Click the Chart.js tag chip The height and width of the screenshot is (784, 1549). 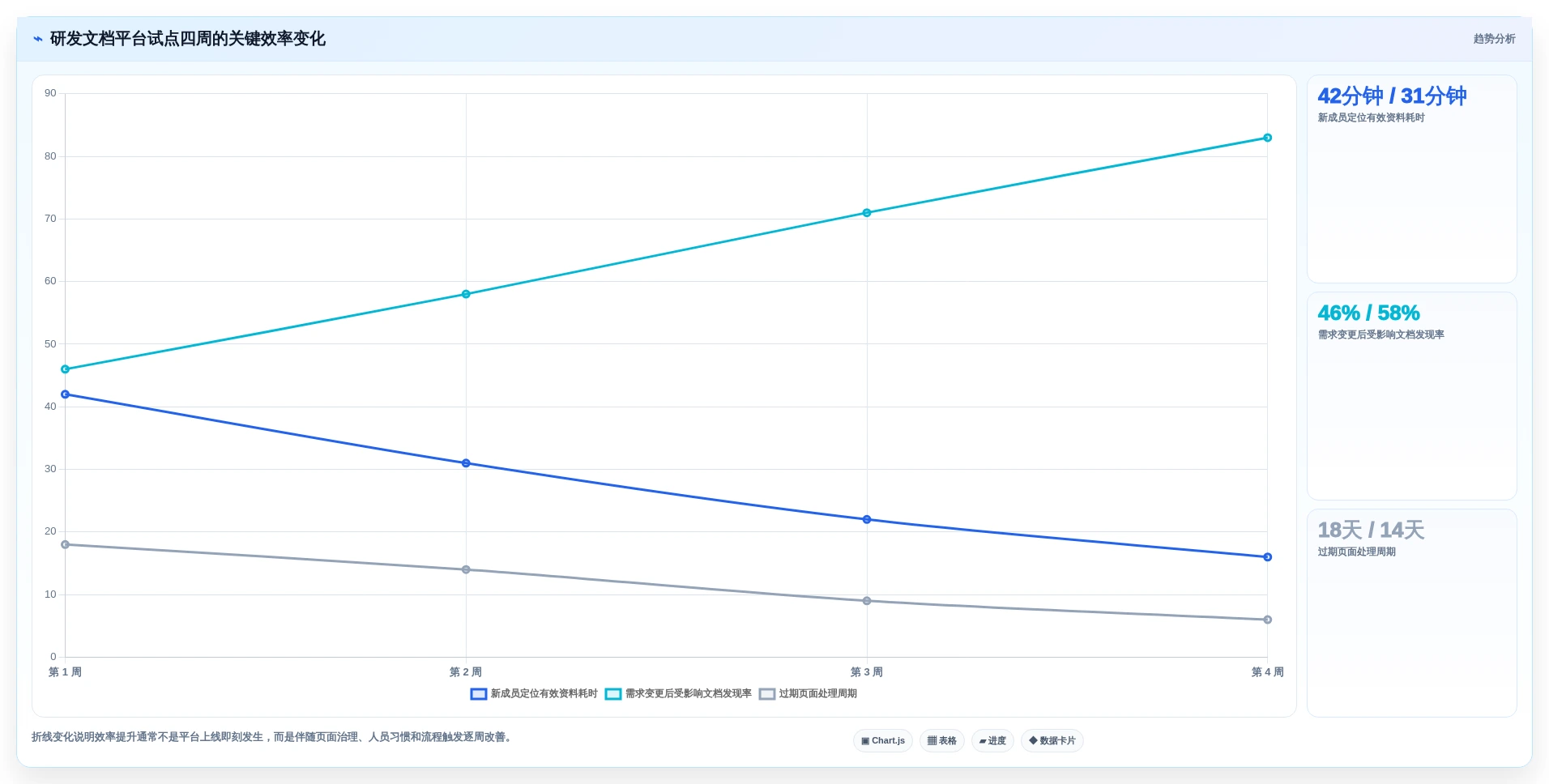pyautogui.click(x=883, y=741)
